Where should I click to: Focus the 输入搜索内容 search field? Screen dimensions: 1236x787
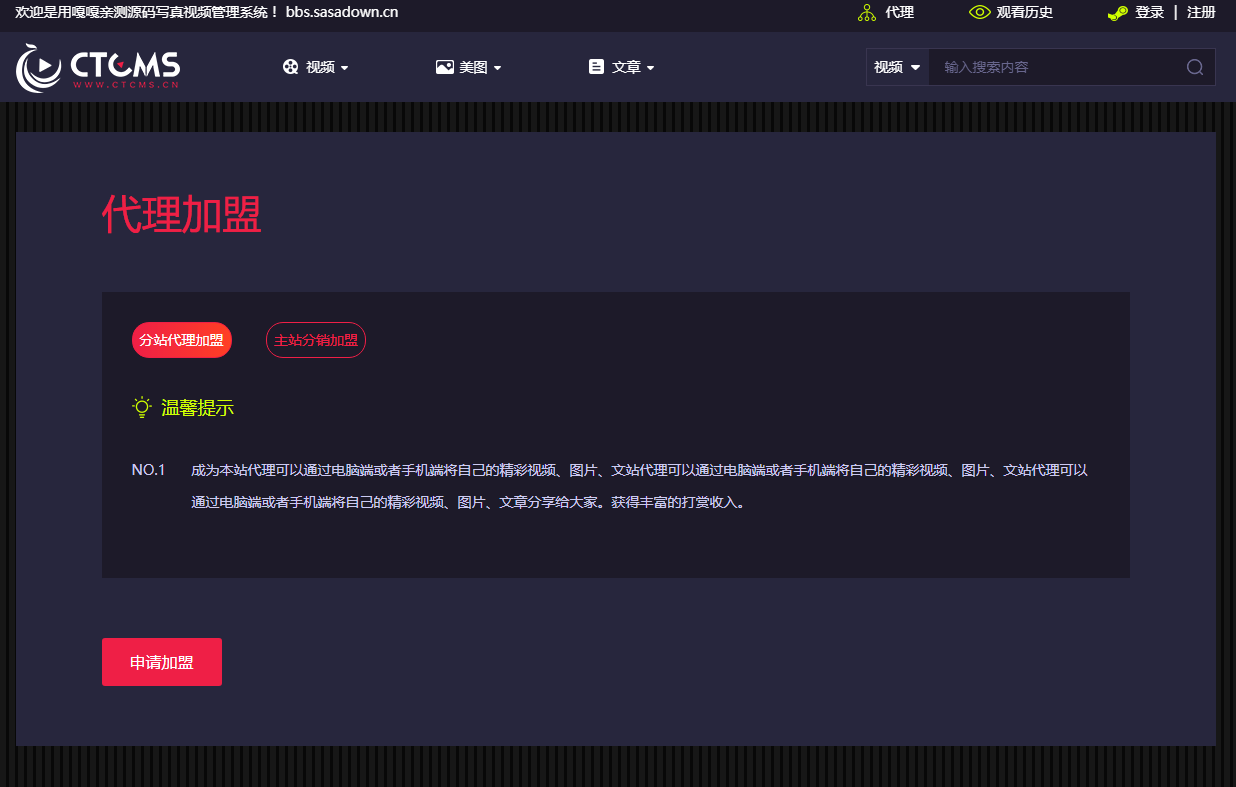coord(1055,67)
